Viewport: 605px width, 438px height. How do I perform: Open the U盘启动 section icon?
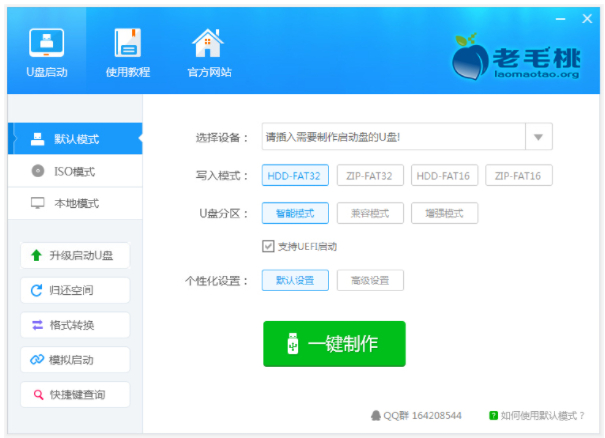pyautogui.click(x=47, y=43)
